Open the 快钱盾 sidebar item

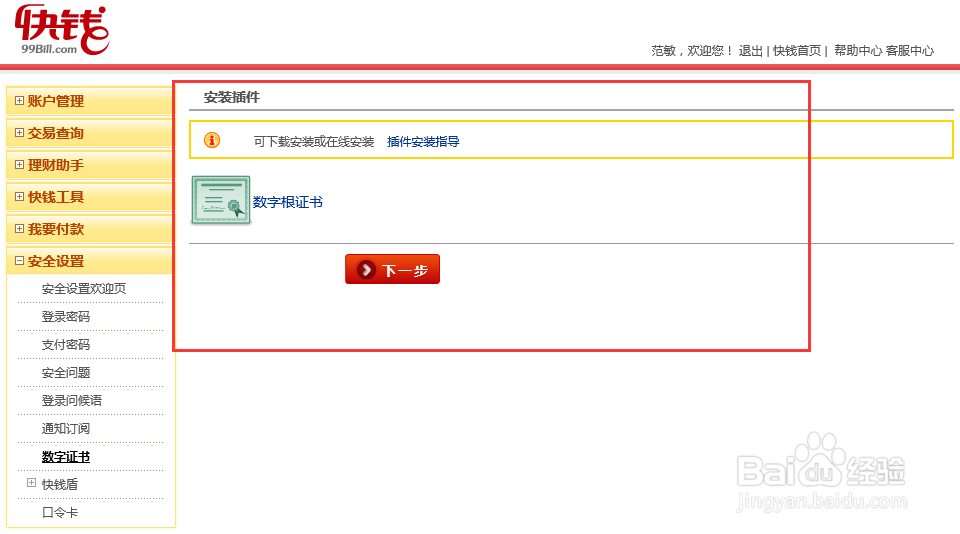click(59, 484)
